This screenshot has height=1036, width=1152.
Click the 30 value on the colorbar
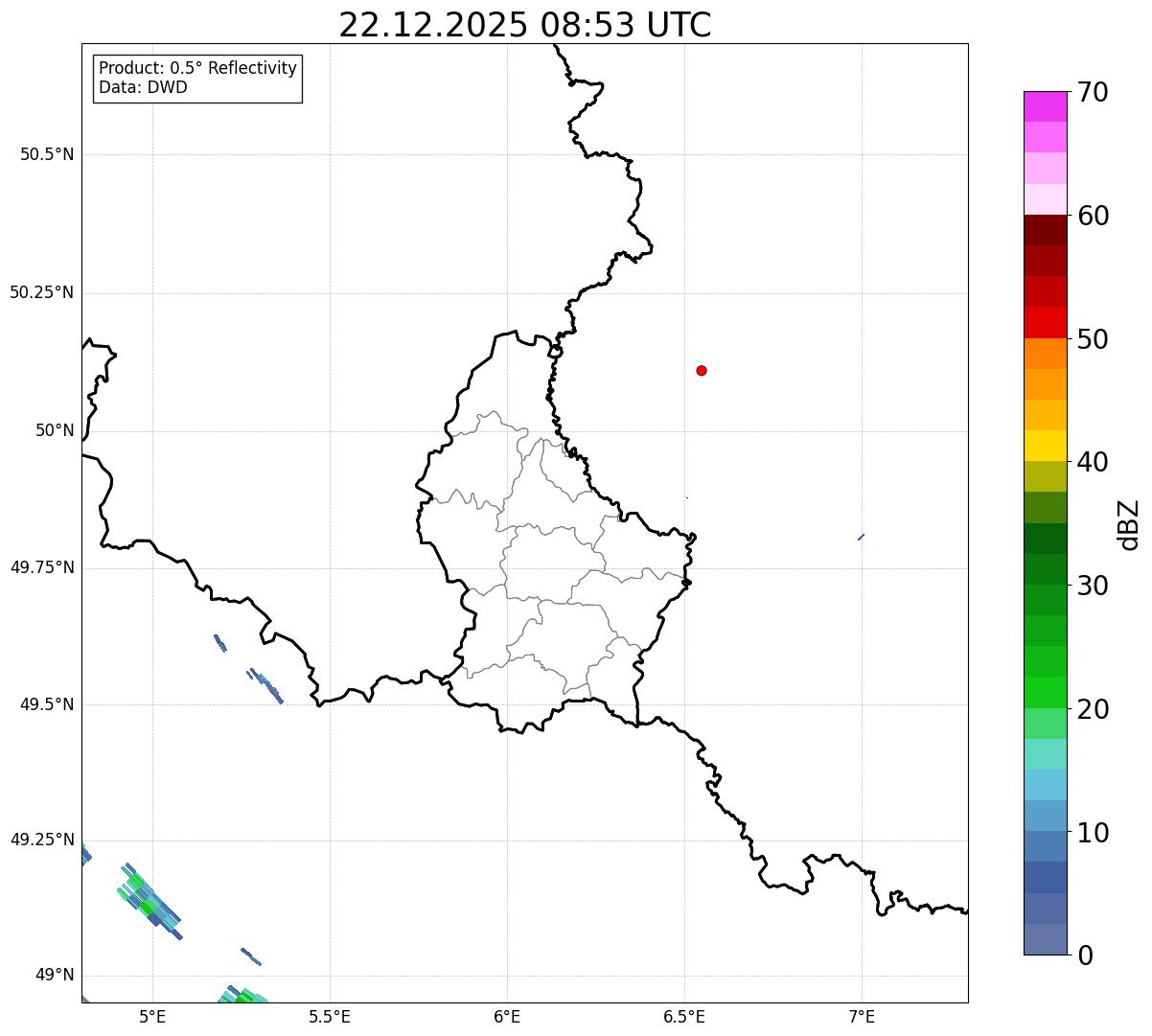(1093, 586)
